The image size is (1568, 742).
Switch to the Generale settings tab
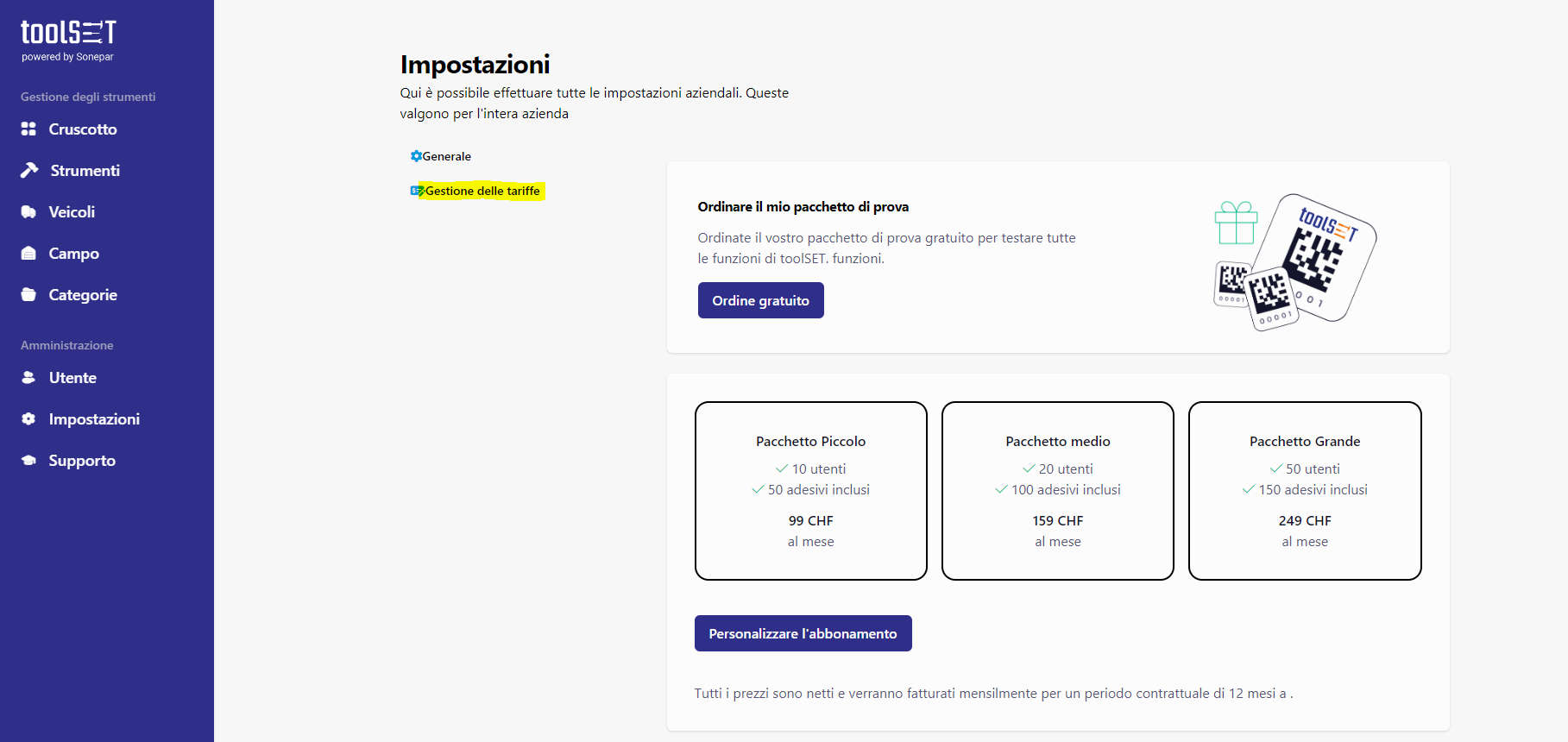click(441, 156)
